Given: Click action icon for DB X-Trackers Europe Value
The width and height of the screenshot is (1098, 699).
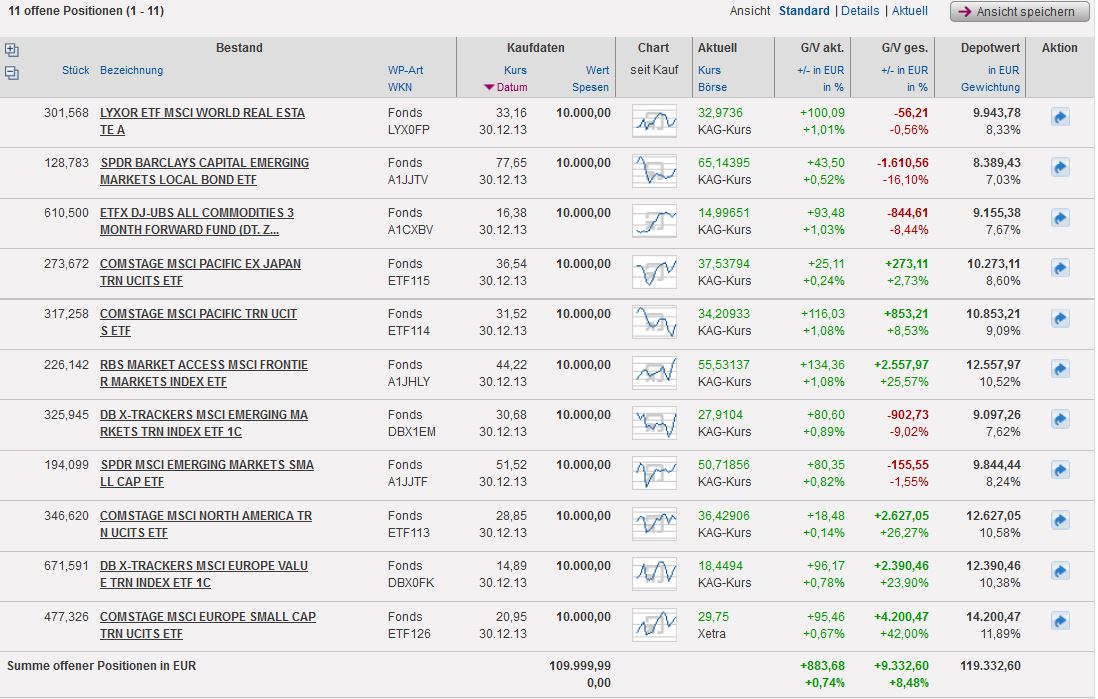Looking at the screenshot, I should point(1060,570).
